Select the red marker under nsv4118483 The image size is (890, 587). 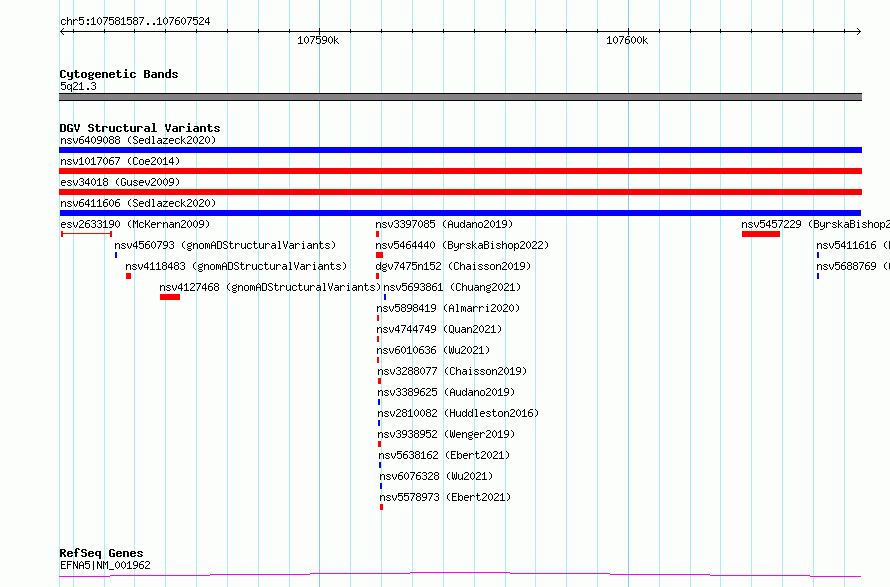coord(128,276)
